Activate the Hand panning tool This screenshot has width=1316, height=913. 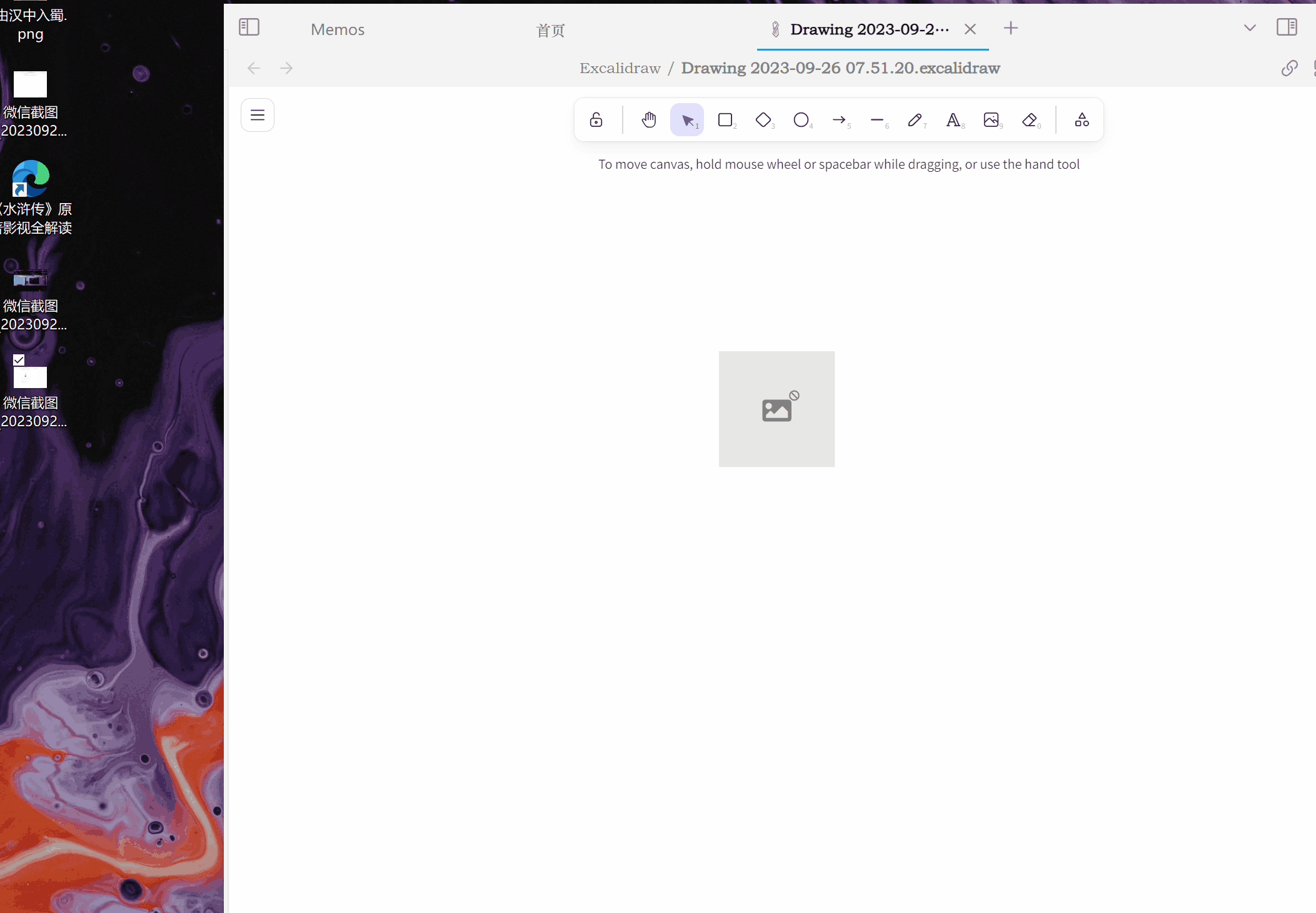coord(648,119)
